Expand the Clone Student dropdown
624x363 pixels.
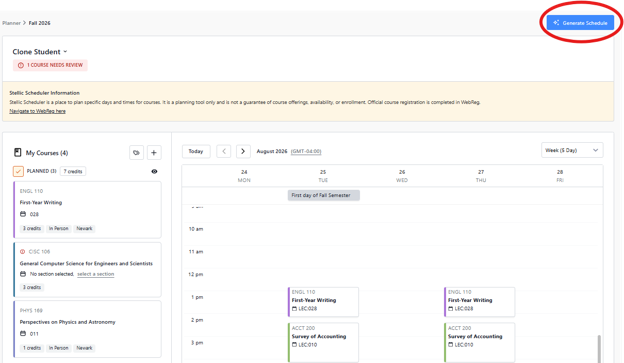(40, 52)
